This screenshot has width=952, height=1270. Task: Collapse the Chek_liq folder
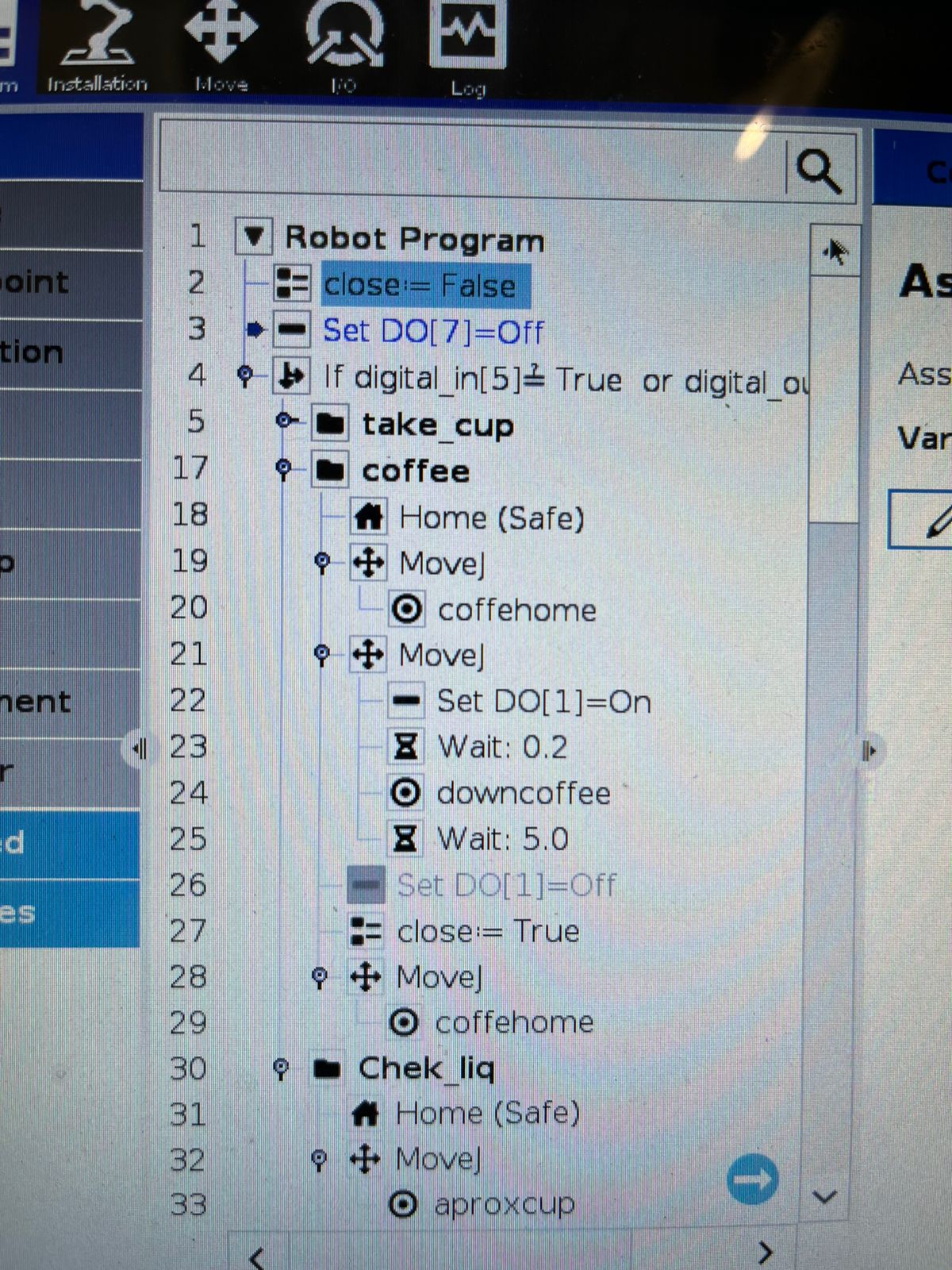(x=280, y=1068)
